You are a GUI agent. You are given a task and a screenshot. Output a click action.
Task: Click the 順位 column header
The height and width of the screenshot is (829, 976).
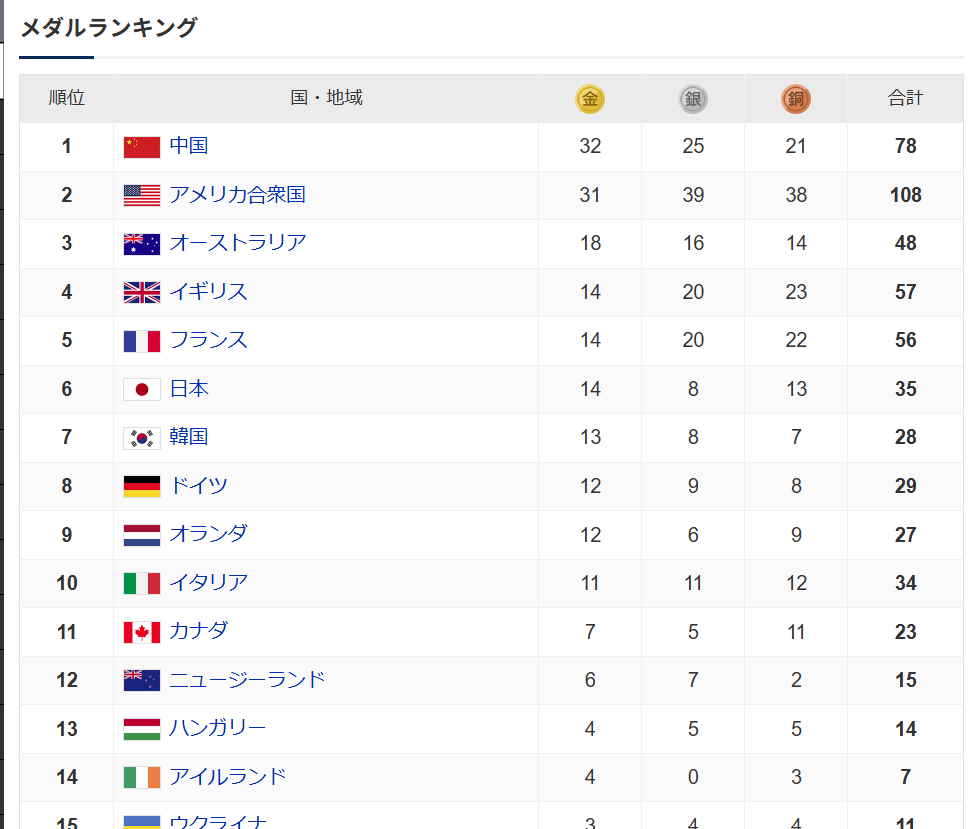(x=67, y=98)
